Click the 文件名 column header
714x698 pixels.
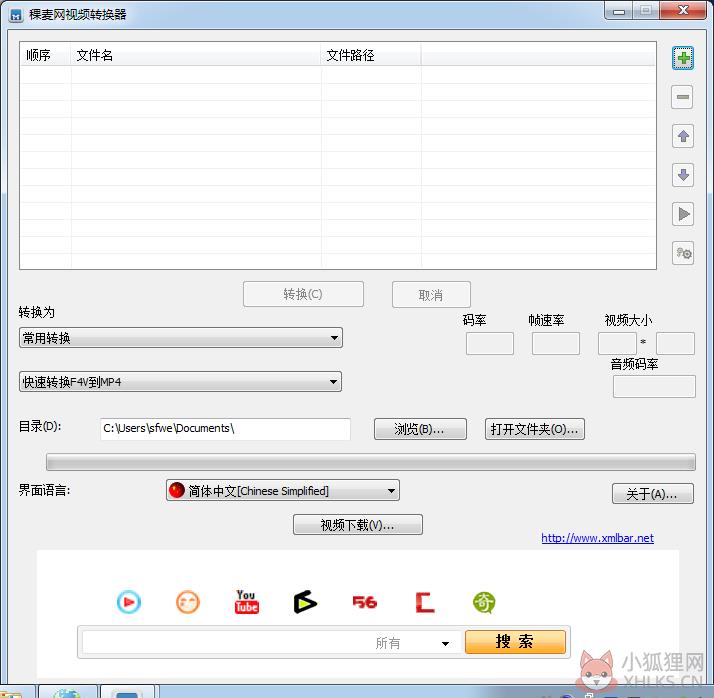pos(196,55)
